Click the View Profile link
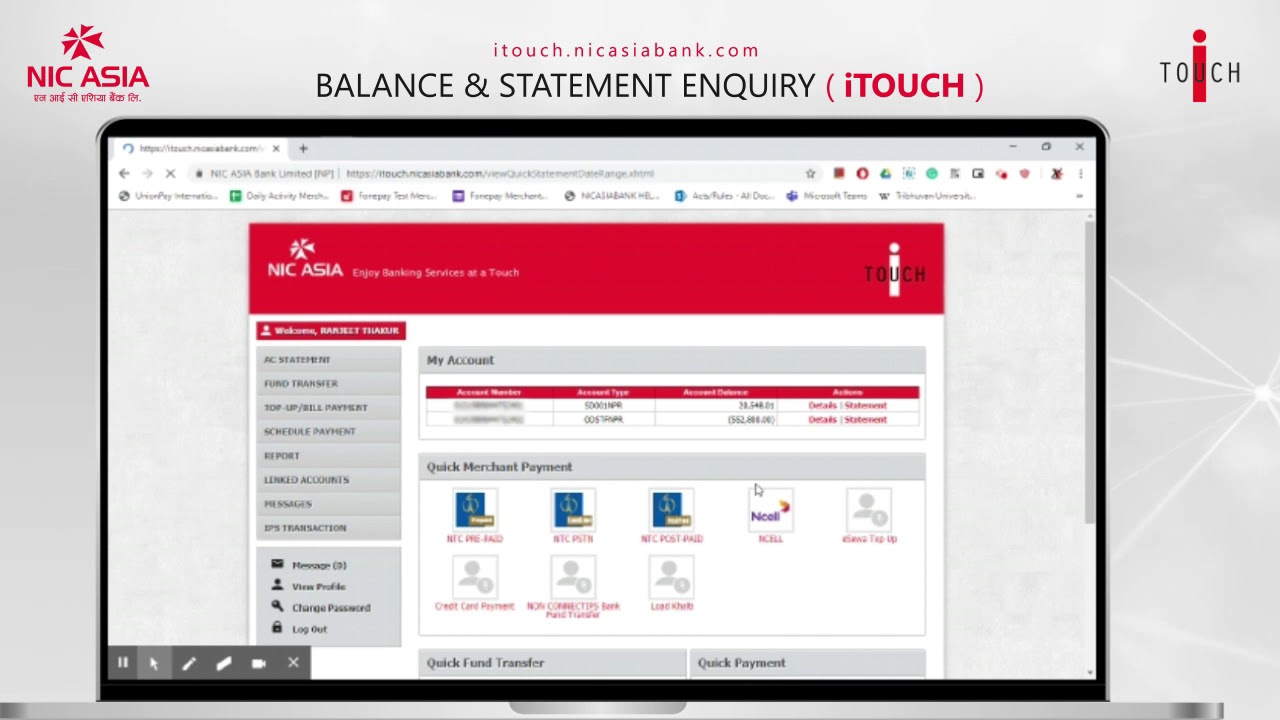Viewport: 1280px width, 720px height. click(319, 587)
